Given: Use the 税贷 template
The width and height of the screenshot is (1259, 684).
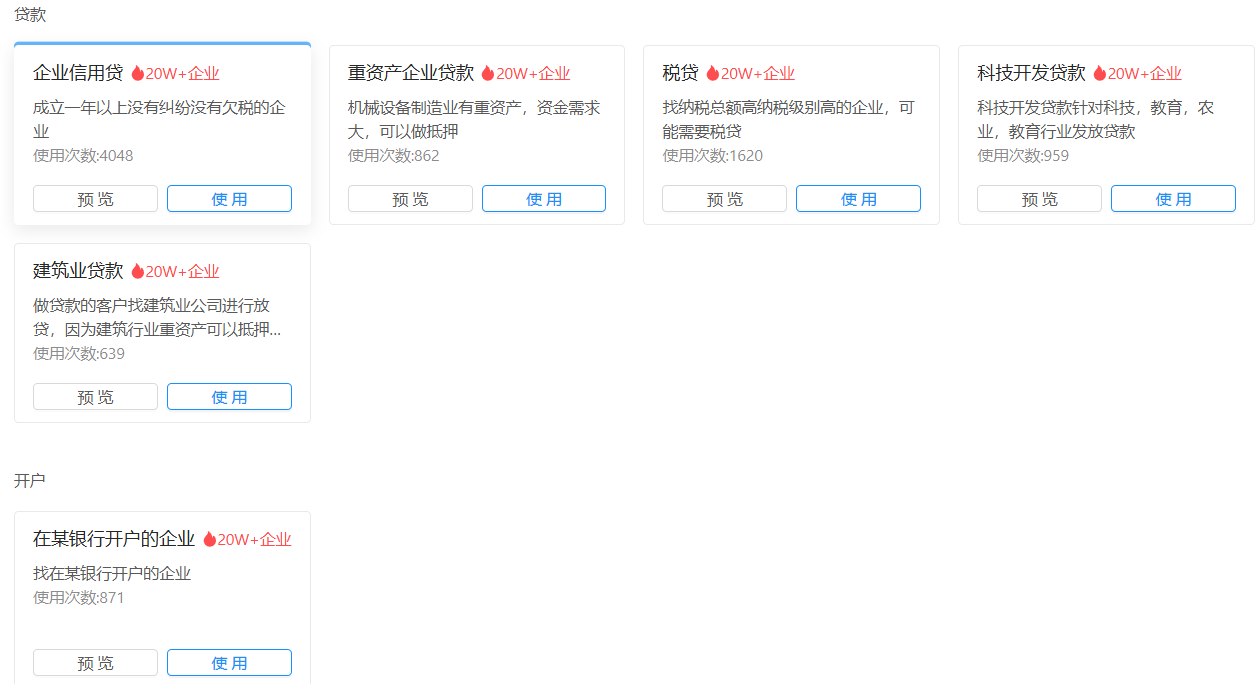Looking at the screenshot, I should coord(858,199).
